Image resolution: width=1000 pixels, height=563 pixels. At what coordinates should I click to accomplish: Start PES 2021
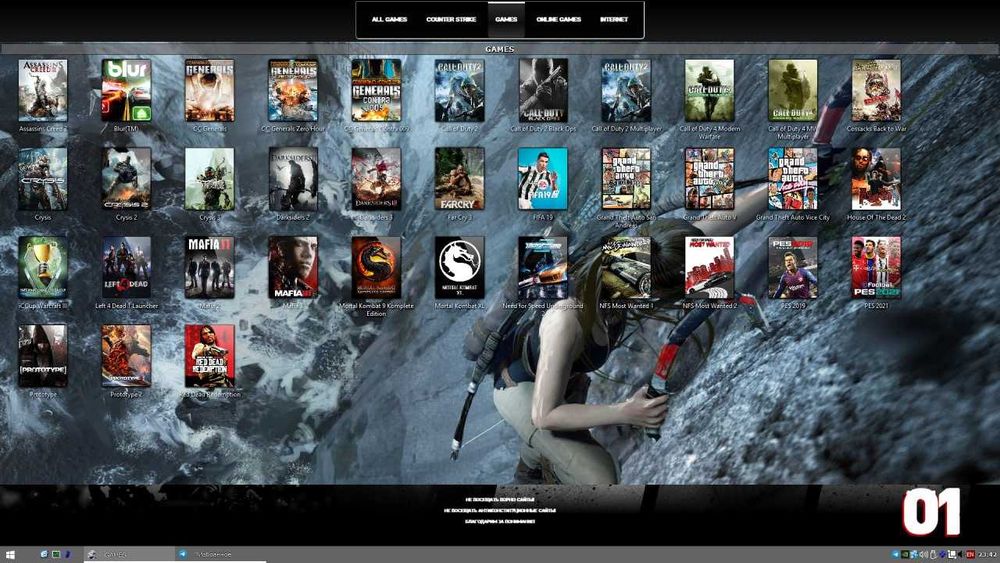click(x=876, y=268)
